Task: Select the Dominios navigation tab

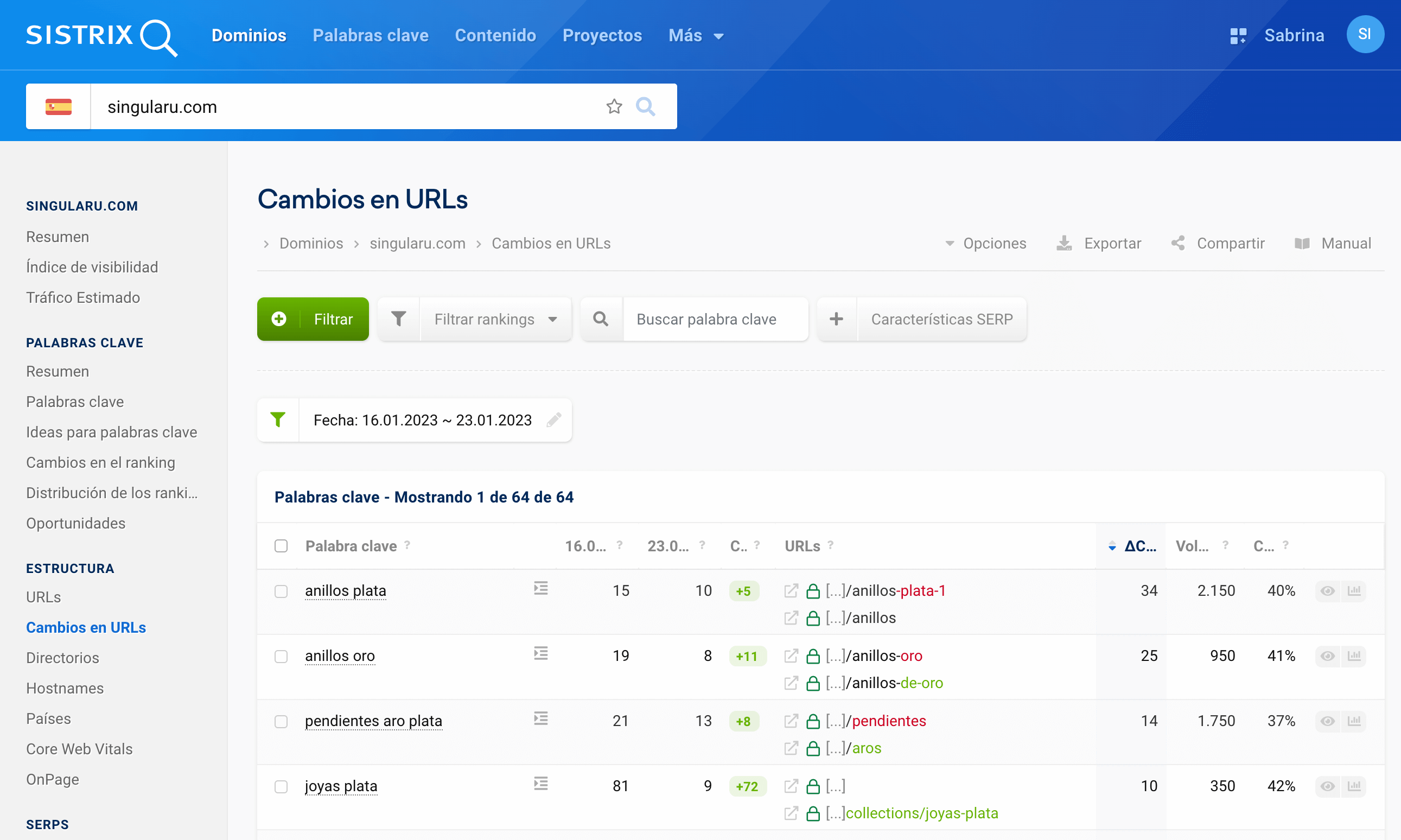Action: (x=247, y=35)
